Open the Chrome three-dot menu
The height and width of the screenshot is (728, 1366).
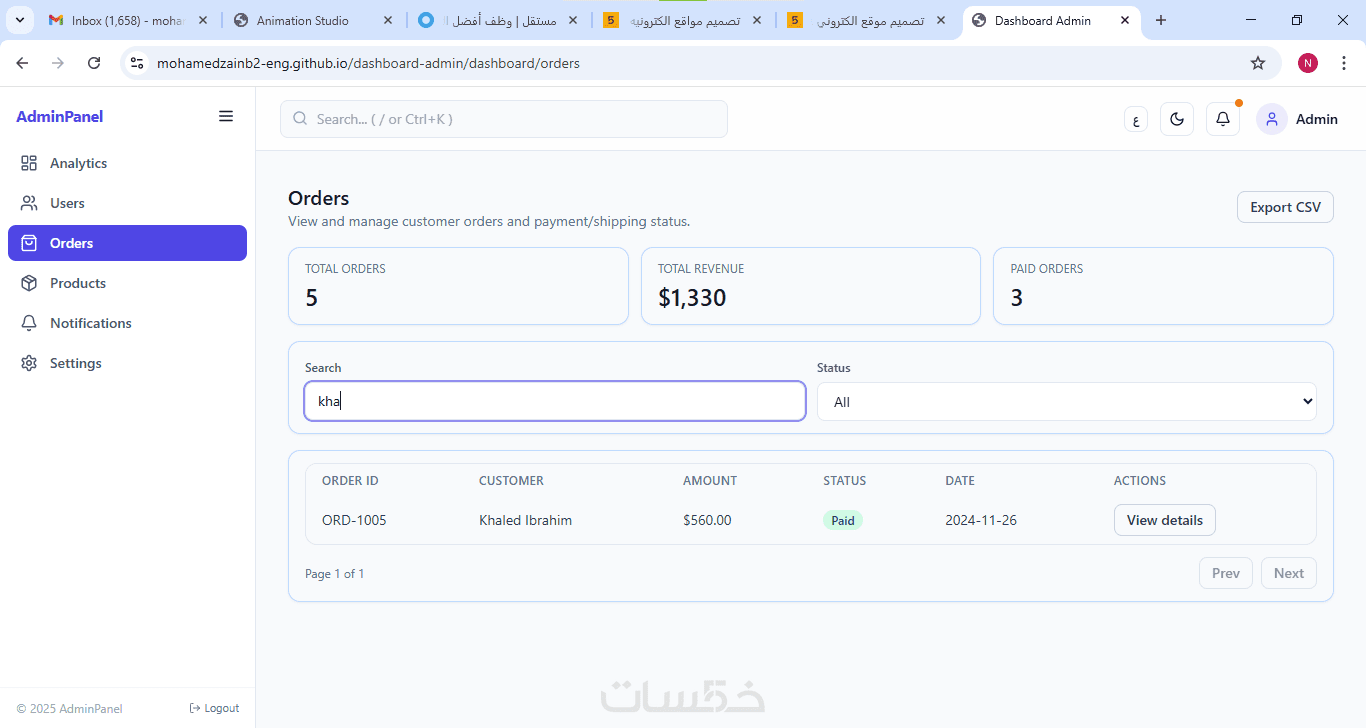coord(1344,63)
